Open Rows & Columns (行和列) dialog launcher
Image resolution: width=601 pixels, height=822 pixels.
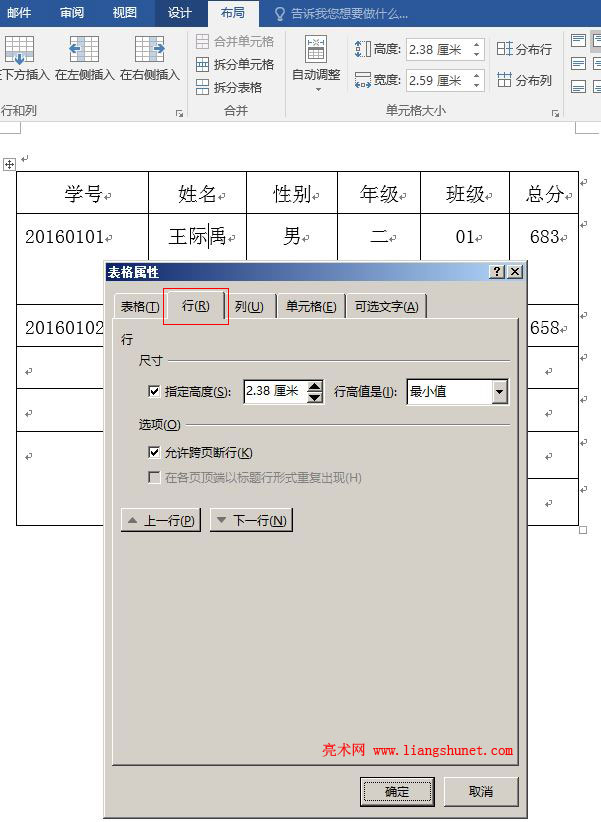(x=179, y=113)
